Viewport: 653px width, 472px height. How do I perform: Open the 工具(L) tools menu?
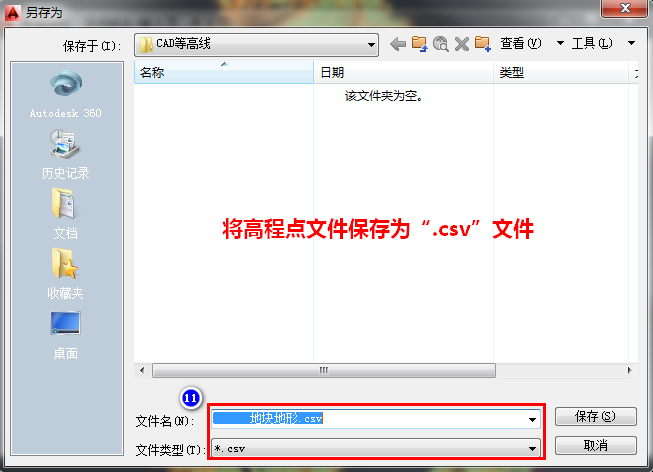point(592,43)
